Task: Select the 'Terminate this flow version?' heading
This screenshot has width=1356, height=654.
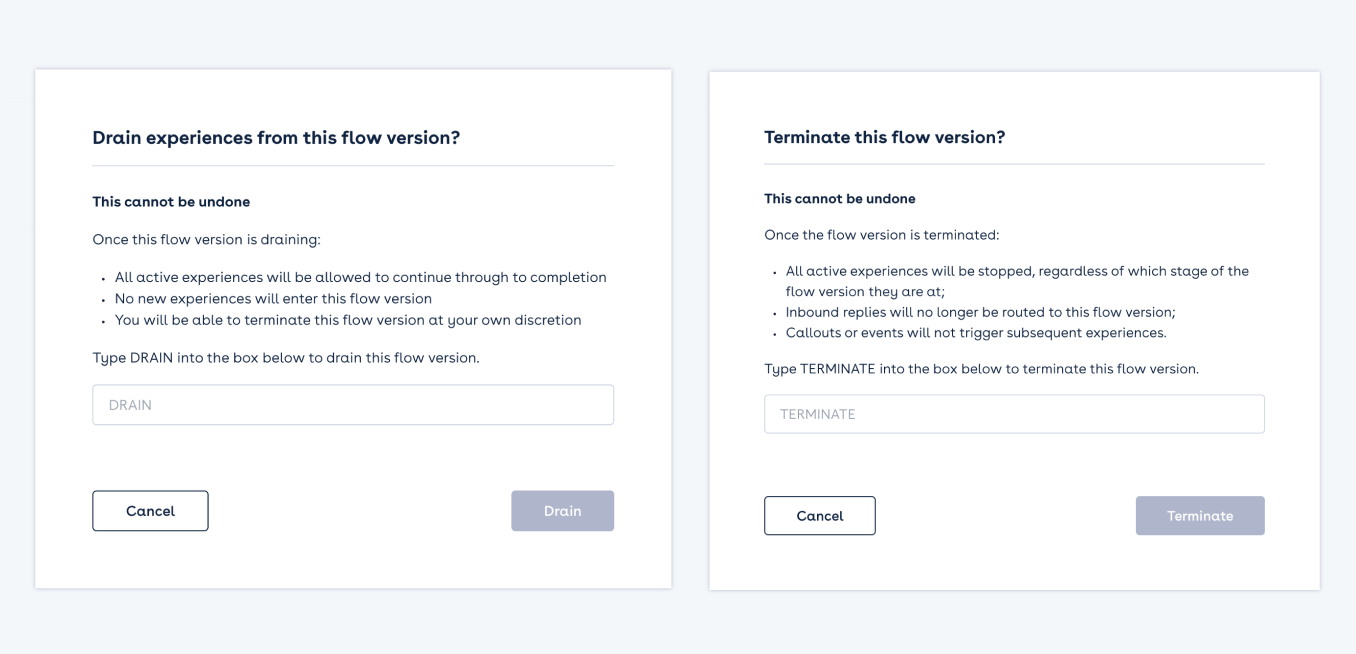Action: (x=884, y=137)
